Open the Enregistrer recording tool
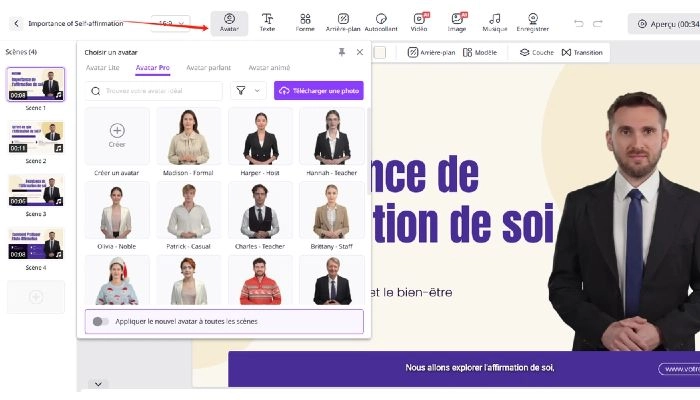Viewport: 700px width, 400px height. pos(533,23)
